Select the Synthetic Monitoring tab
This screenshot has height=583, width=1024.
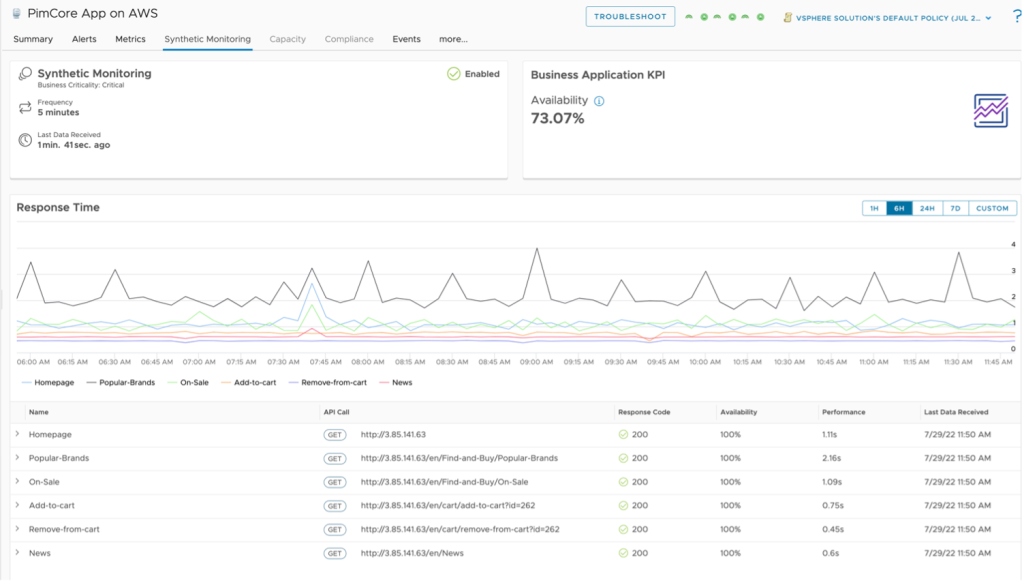click(208, 39)
